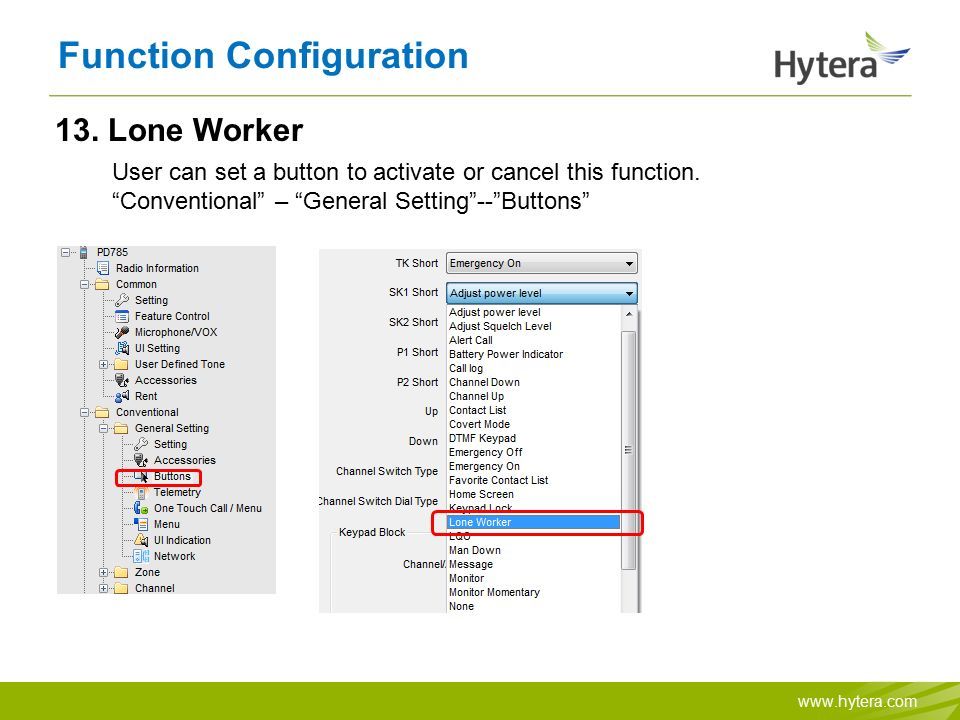960x720 pixels.
Task: Collapse the General Setting branch
Action: pos(103,428)
